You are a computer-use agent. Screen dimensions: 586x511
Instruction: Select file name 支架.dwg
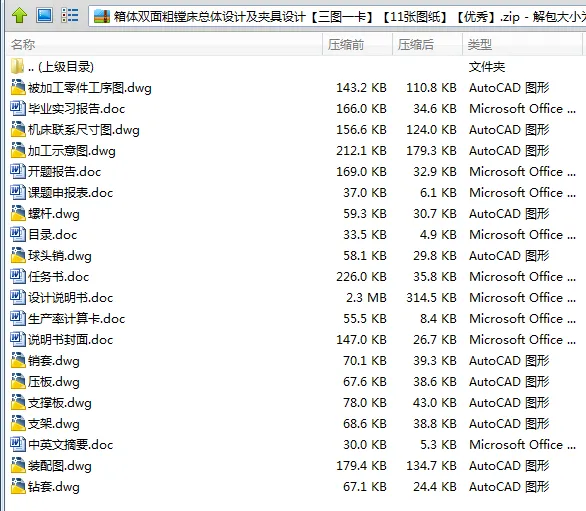[54, 424]
